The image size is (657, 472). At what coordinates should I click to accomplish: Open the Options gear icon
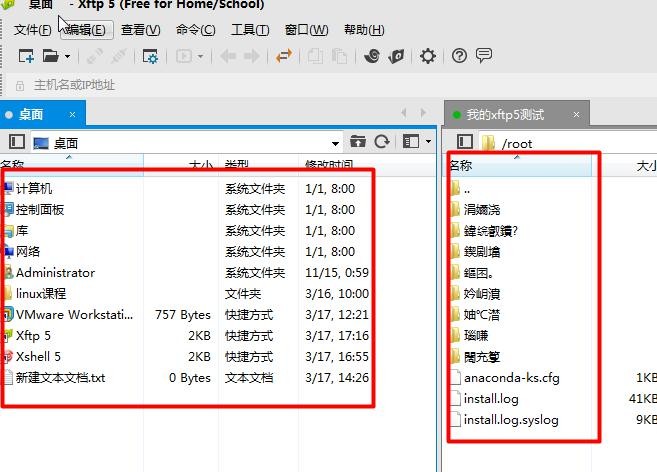click(428, 56)
